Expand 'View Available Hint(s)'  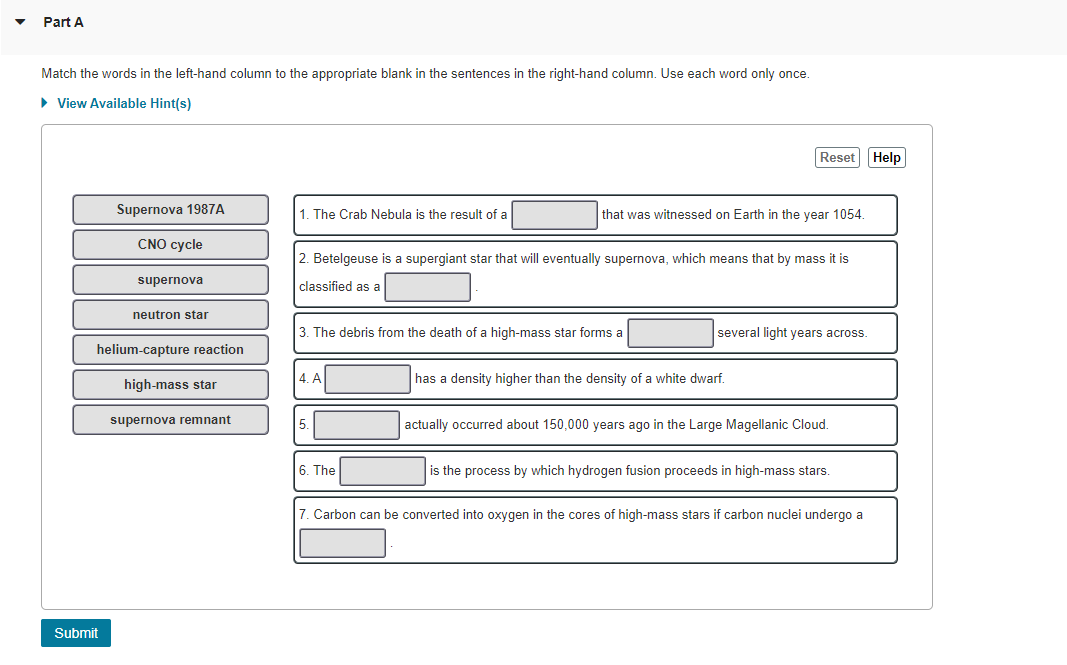pyautogui.click(x=124, y=103)
